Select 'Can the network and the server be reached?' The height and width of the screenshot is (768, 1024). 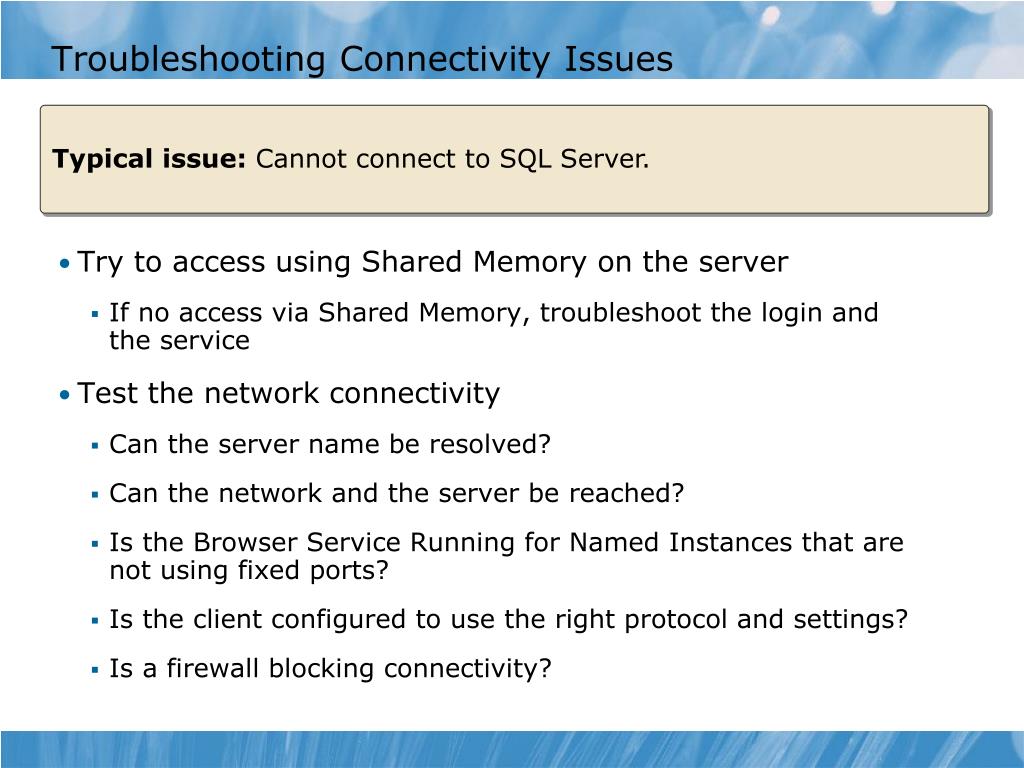click(x=396, y=493)
